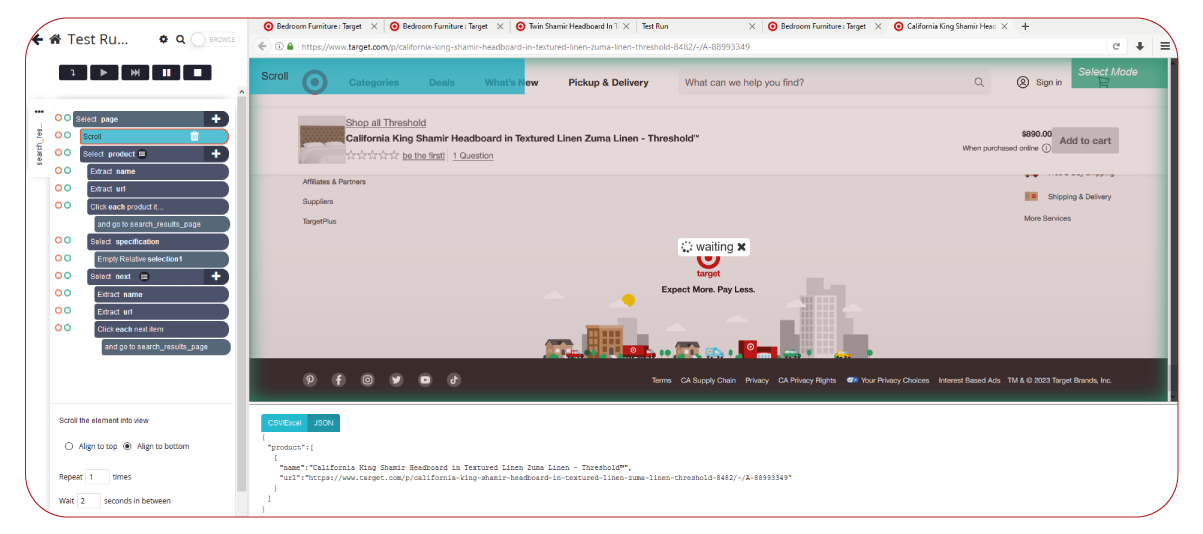This screenshot has width=1203, height=534.
Task: Click green circle beside Select specification
Action: pos(68,240)
